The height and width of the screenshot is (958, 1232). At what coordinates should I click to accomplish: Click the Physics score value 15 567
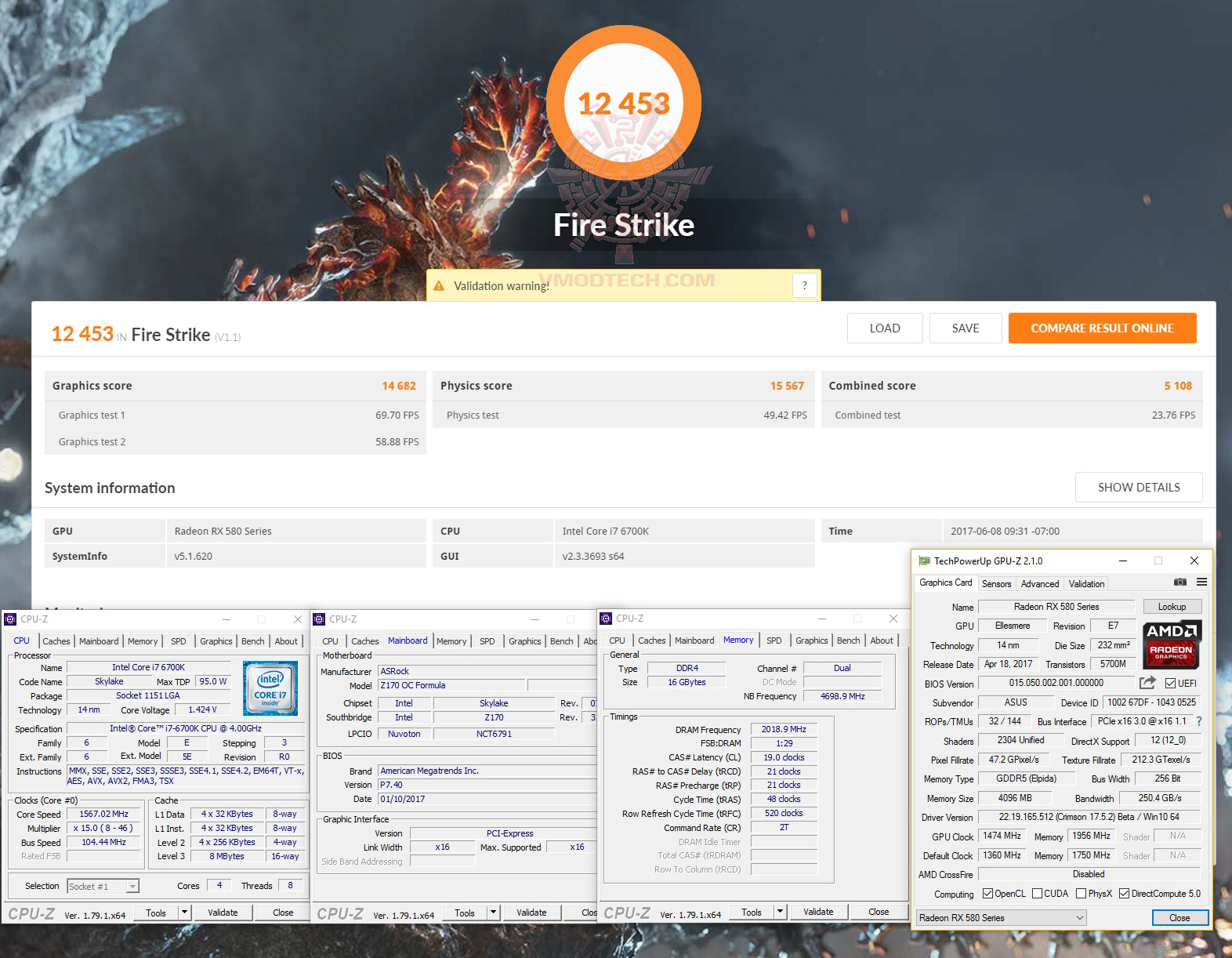tap(787, 386)
